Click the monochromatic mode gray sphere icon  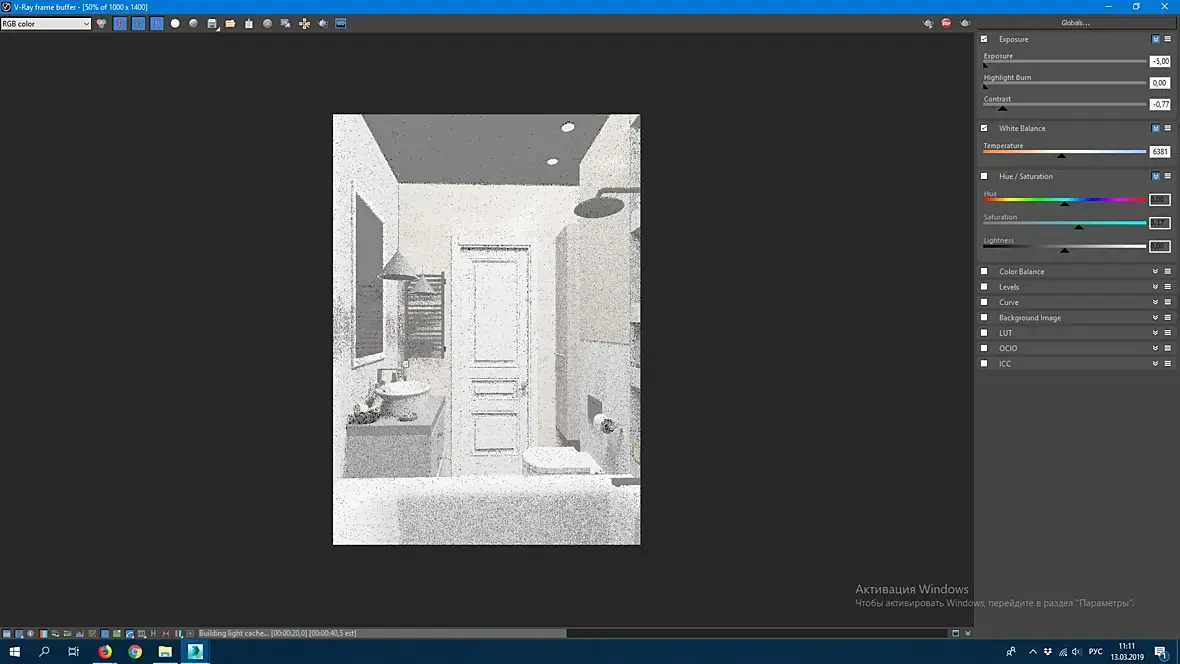(x=193, y=23)
